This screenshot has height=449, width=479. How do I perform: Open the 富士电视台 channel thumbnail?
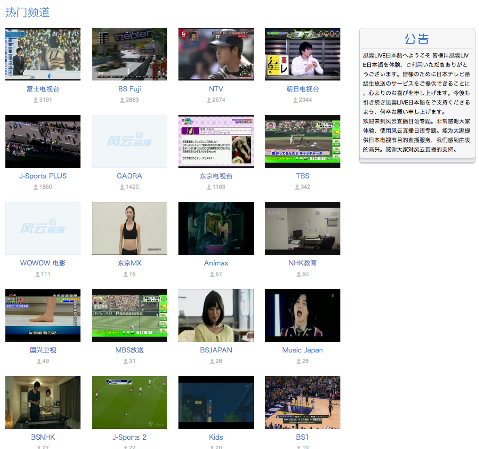tap(43, 54)
